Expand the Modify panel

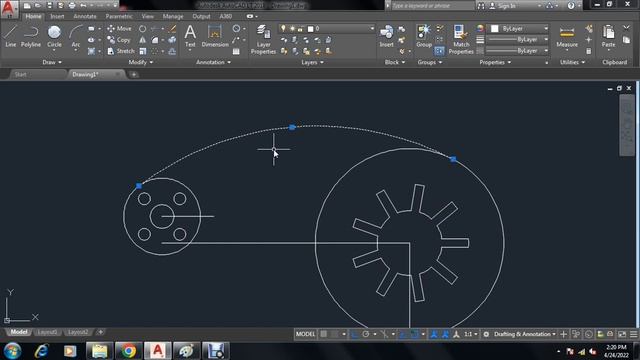click(x=141, y=62)
